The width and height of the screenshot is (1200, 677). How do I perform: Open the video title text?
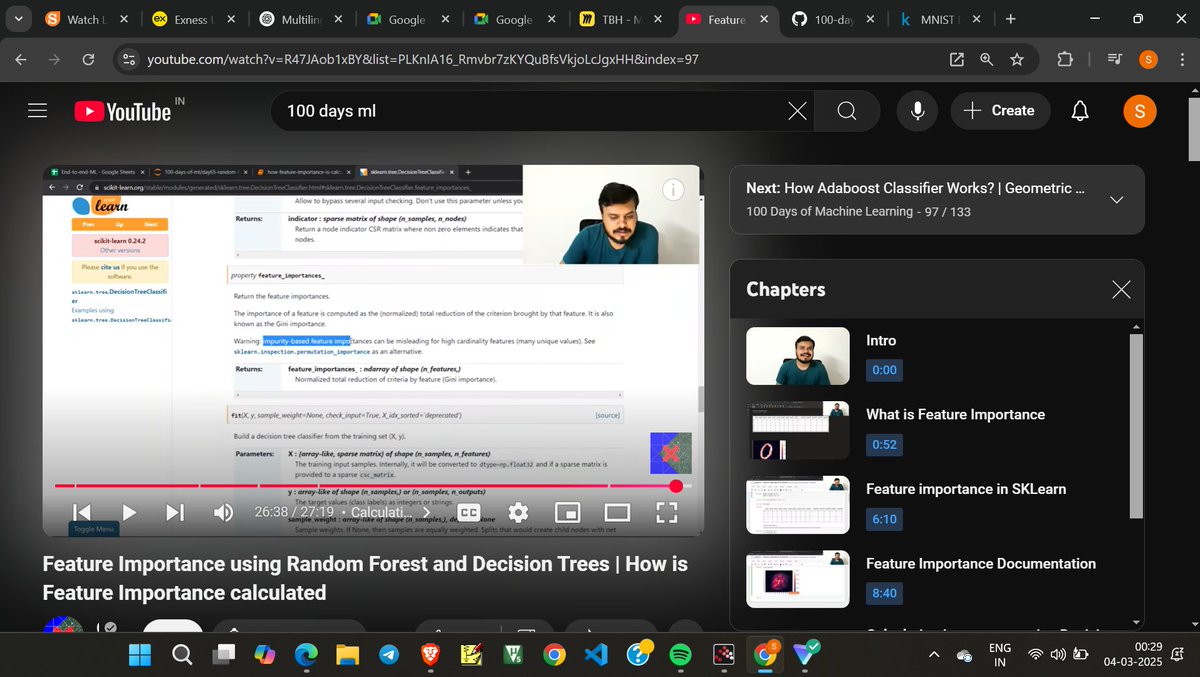coord(365,578)
